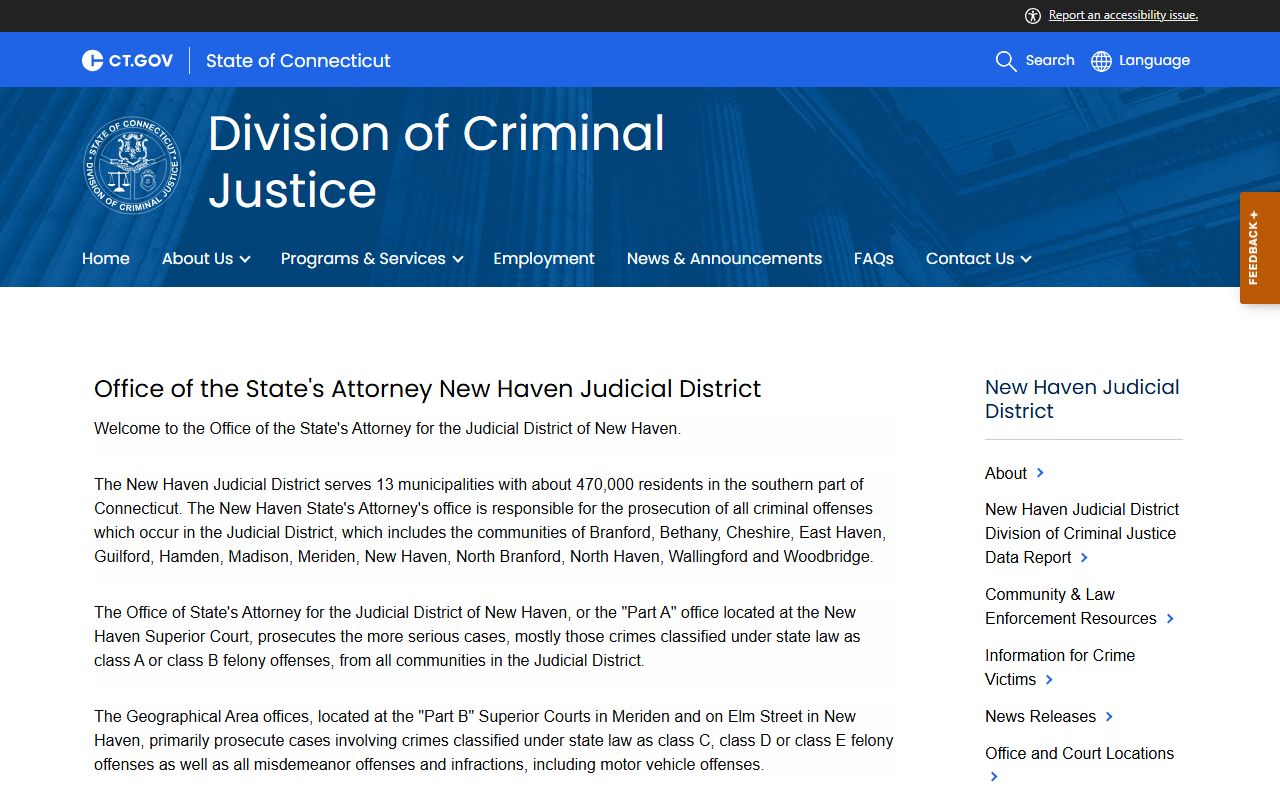Viewport: 1280px width, 800px height.
Task: Open the About Us menu
Action: click(x=197, y=258)
